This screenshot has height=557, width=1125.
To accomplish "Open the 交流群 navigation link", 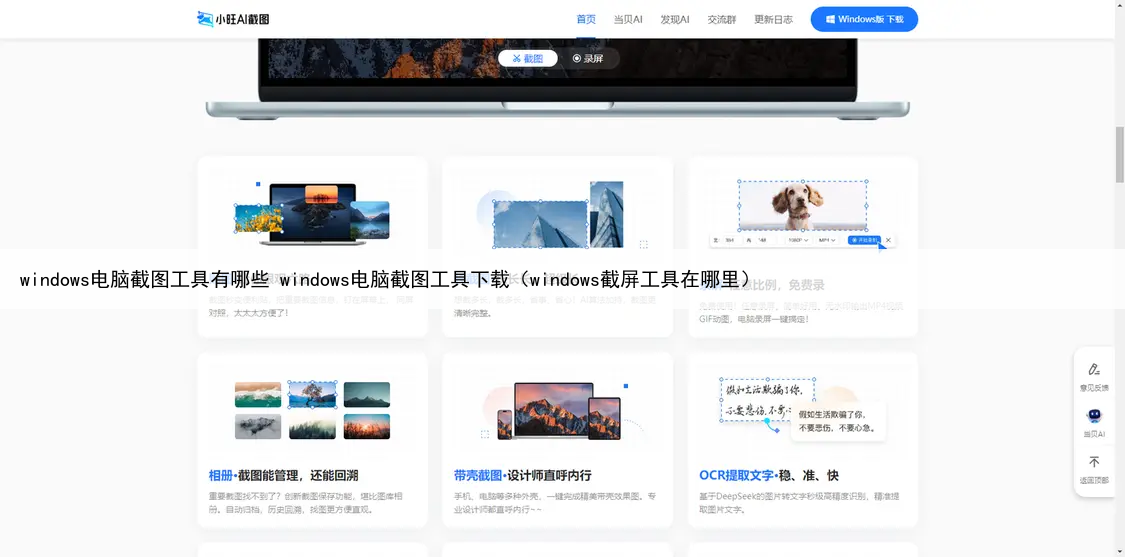I will [721, 19].
